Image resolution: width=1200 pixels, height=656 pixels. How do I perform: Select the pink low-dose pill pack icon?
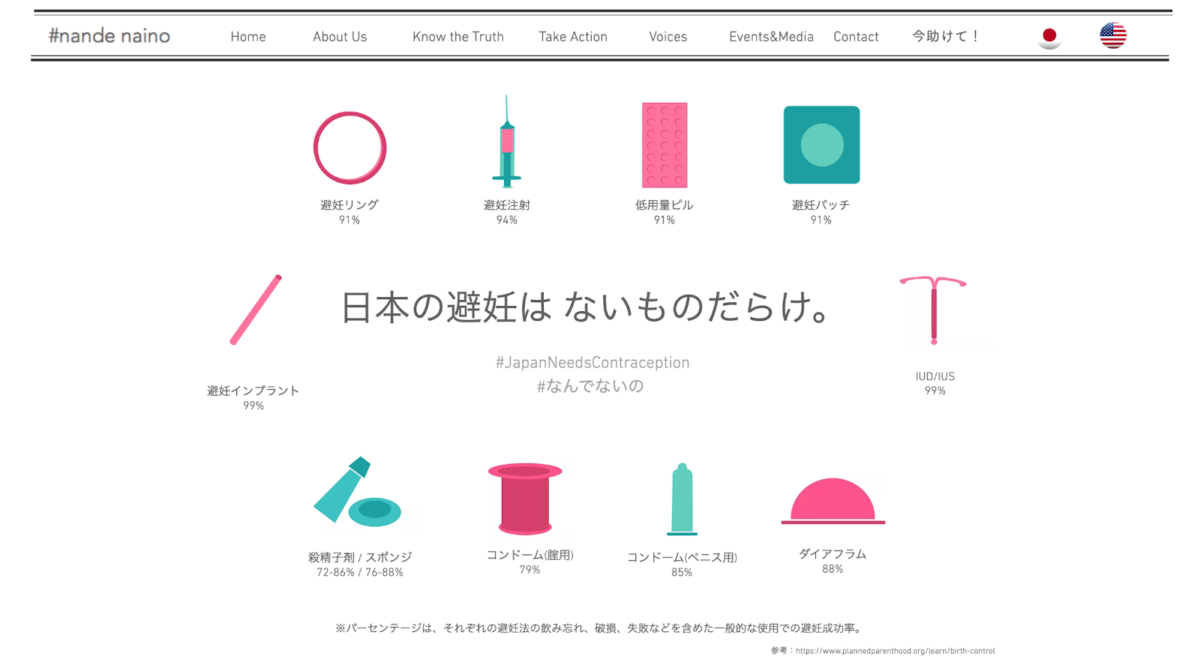point(664,146)
